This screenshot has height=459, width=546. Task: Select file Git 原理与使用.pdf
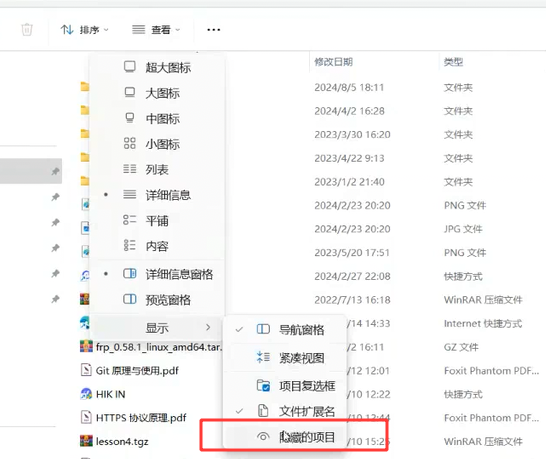pos(137,371)
